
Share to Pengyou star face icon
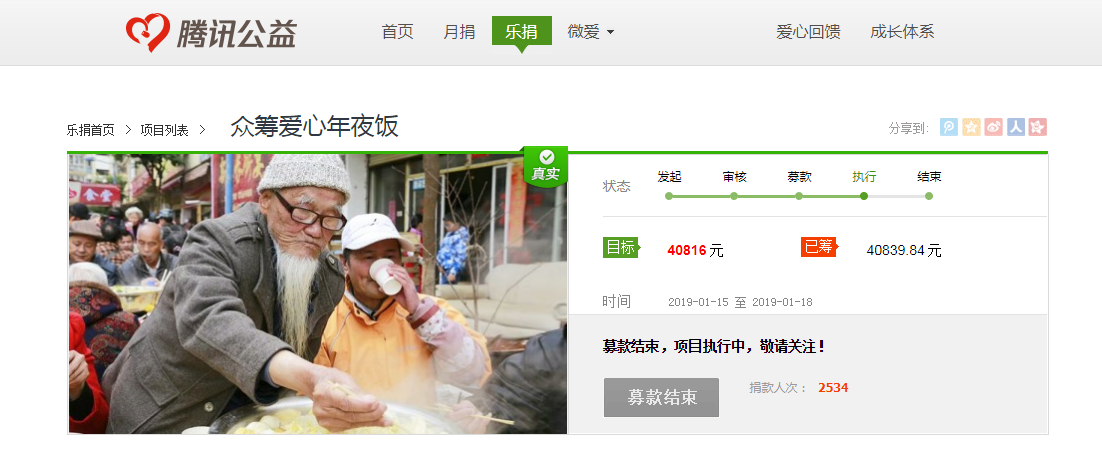click(1038, 127)
